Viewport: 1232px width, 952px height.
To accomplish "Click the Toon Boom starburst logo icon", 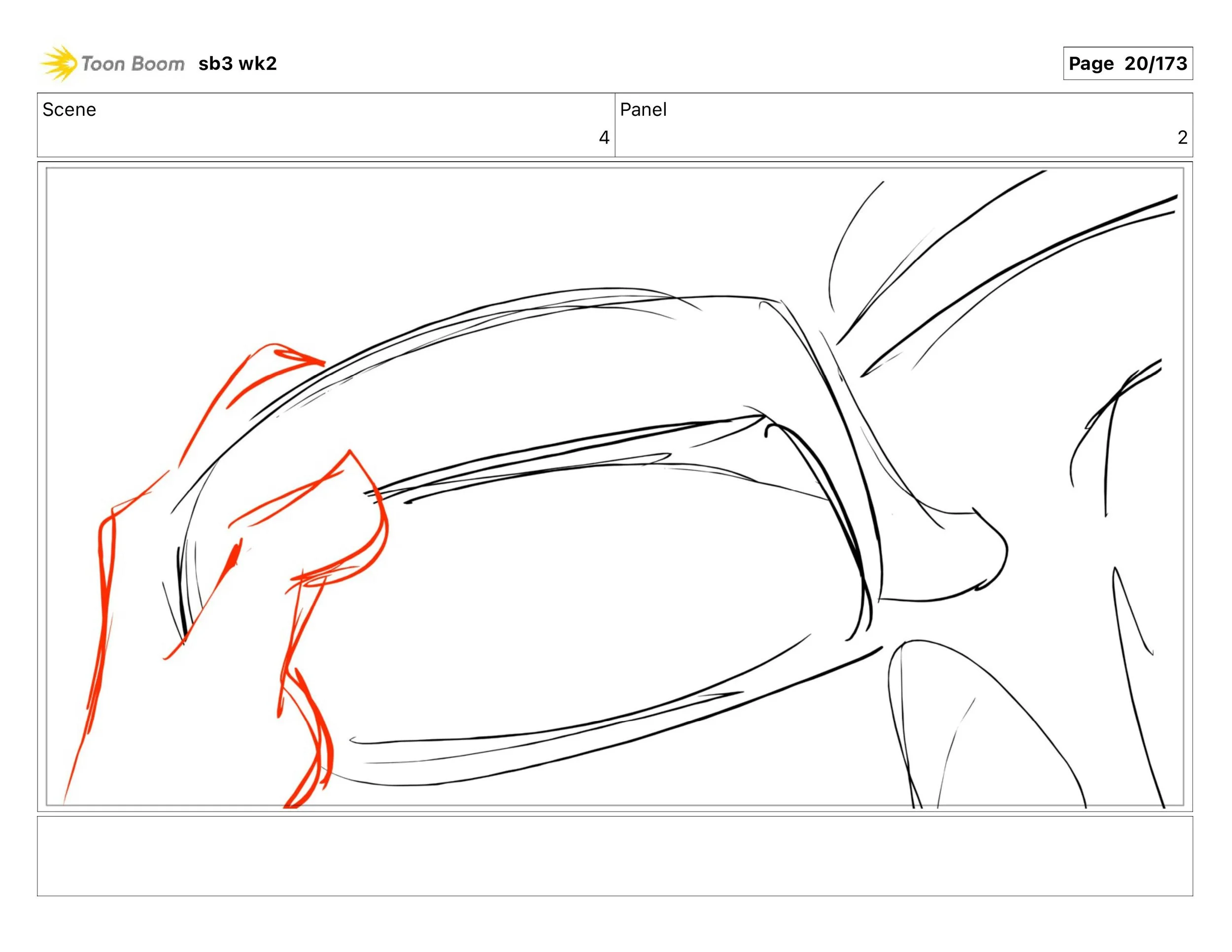I will pos(59,63).
